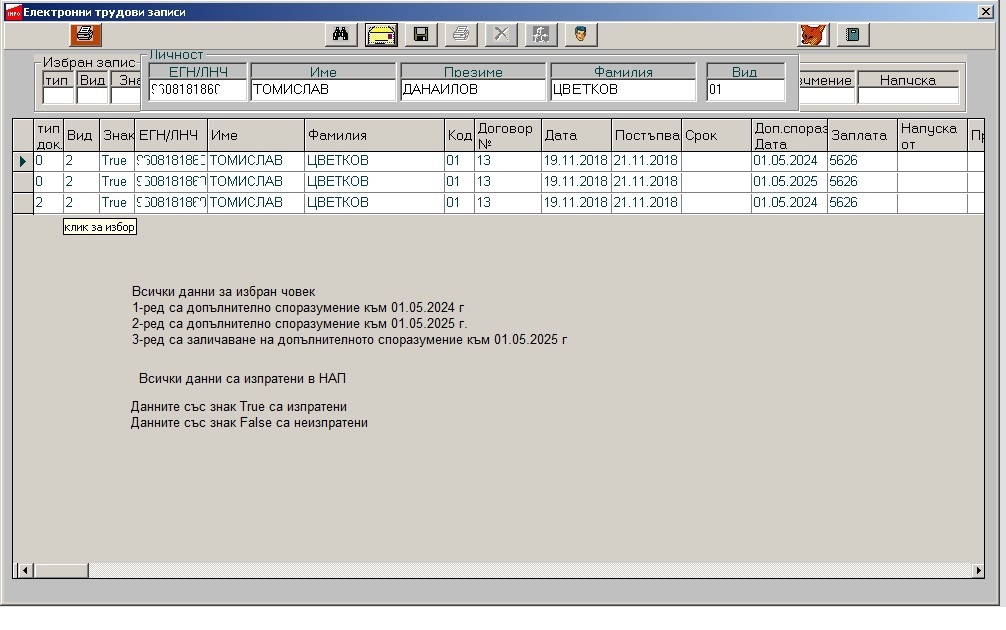Click the Презиме field containing ДАНАИЛОВ

point(473,90)
